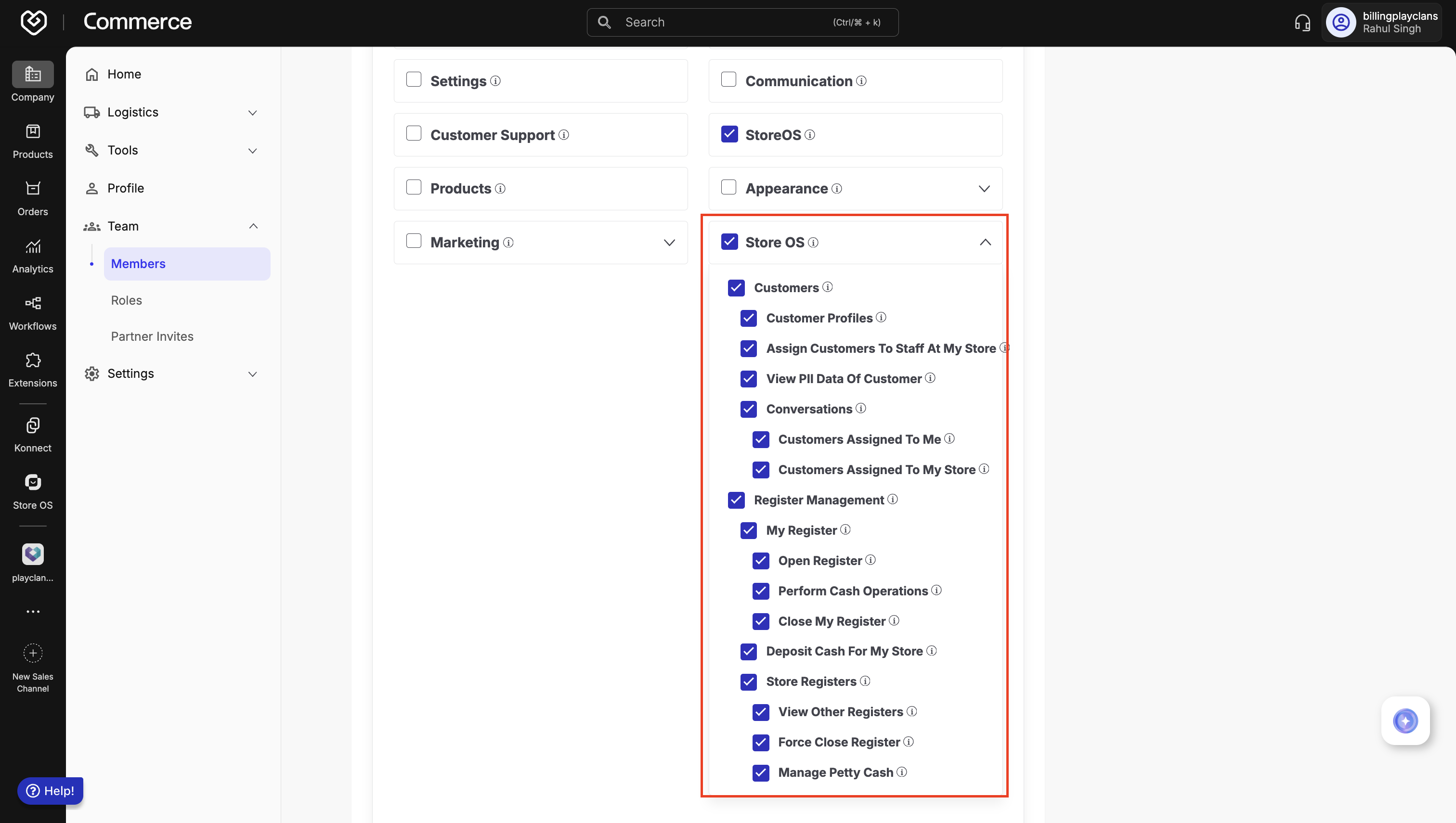
Task: Open the Konnect app icon
Action: coord(33,425)
